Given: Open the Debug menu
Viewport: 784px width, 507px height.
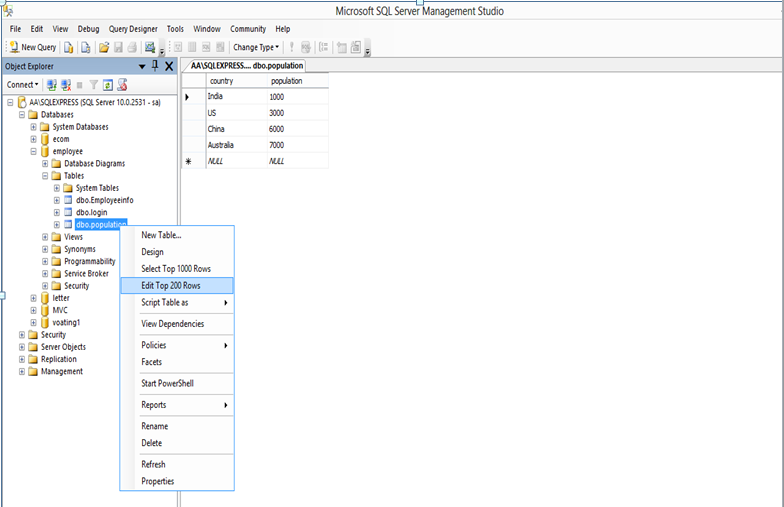Looking at the screenshot, I should pyautogui.click(x=88, y=29).
